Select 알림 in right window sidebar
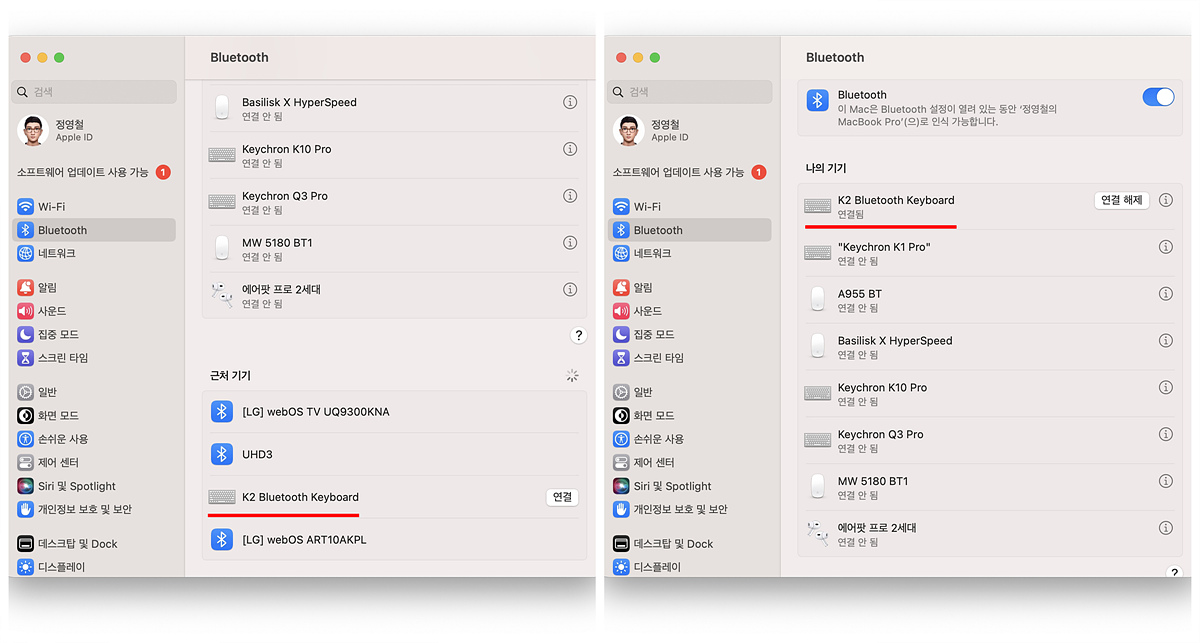The width and height of the screenshot is (1200, 643). tap(690, 288)
